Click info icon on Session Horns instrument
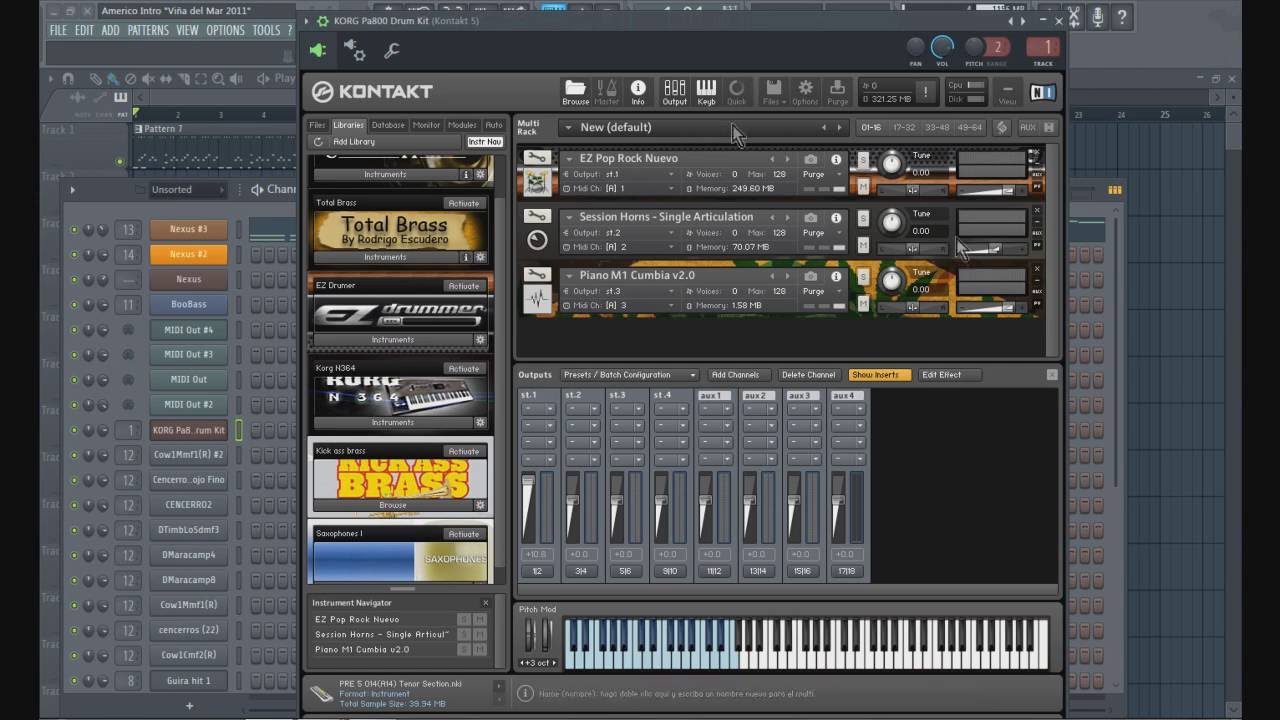 (x=836, y=217)
